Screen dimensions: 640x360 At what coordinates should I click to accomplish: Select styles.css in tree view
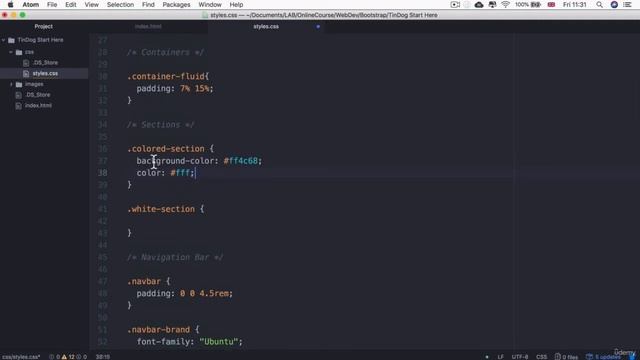(x=45, y=73)
